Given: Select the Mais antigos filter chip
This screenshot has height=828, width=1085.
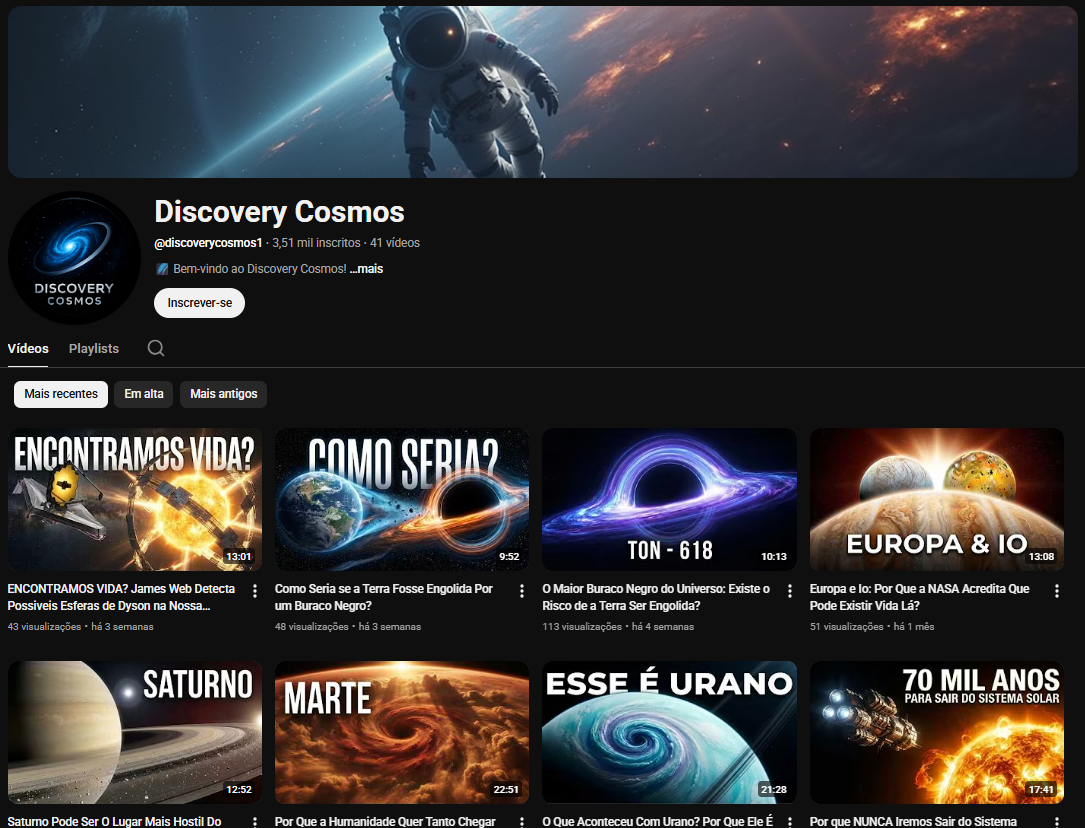Looking at the screenshot, I should point(224,394).
